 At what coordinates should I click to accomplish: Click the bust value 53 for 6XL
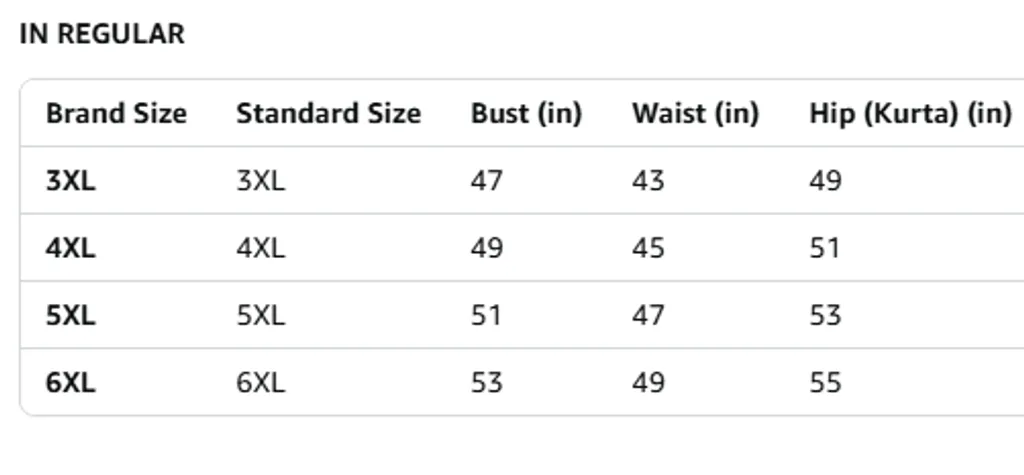(x=487, y=382)
